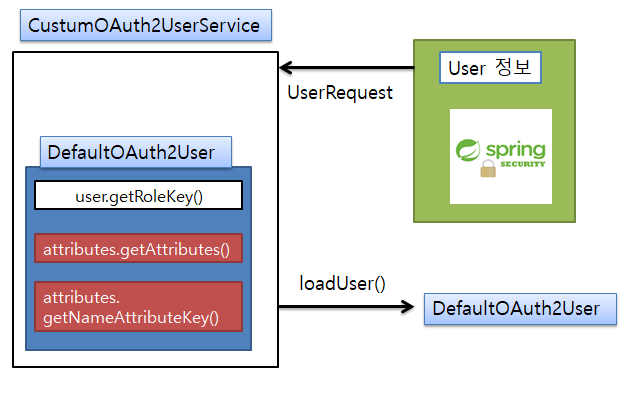Select the attributes.getAttributes() red box
The height and width of the screenshot is (394, 636).
(138, 248)
